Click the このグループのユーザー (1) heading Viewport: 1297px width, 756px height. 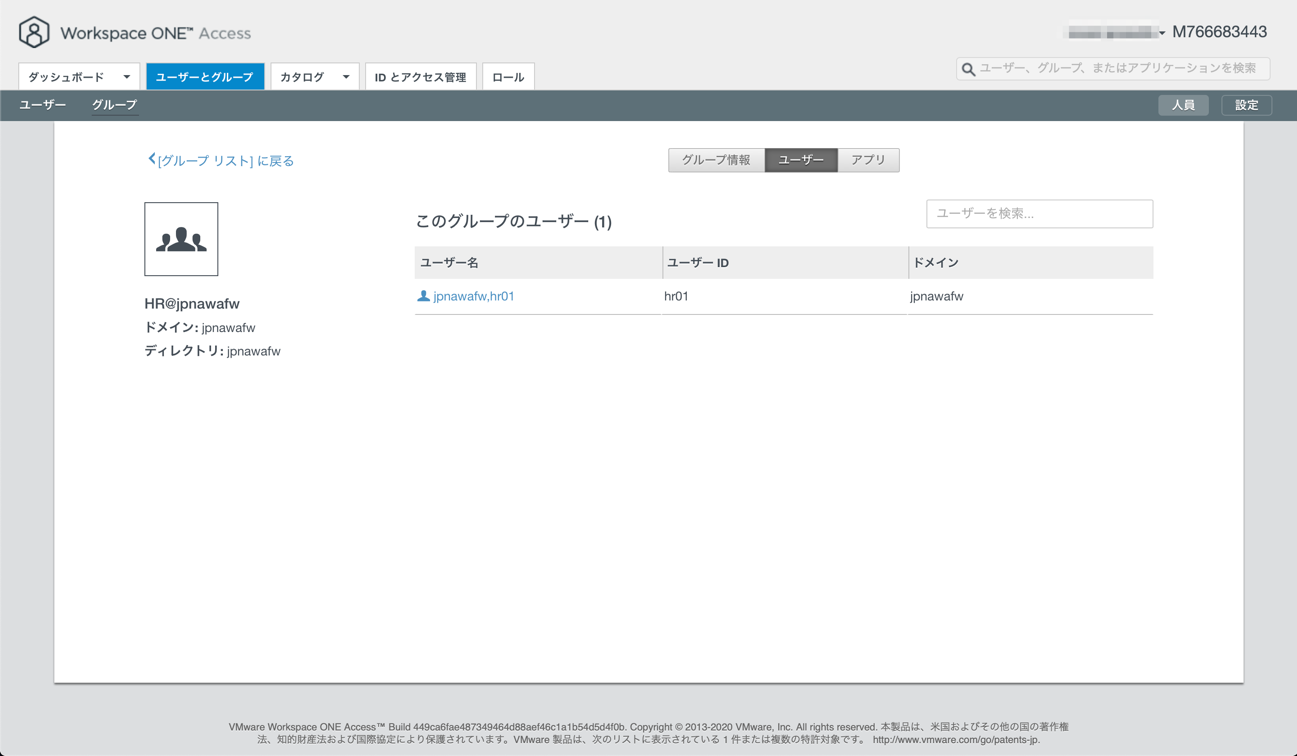[513, 222]
